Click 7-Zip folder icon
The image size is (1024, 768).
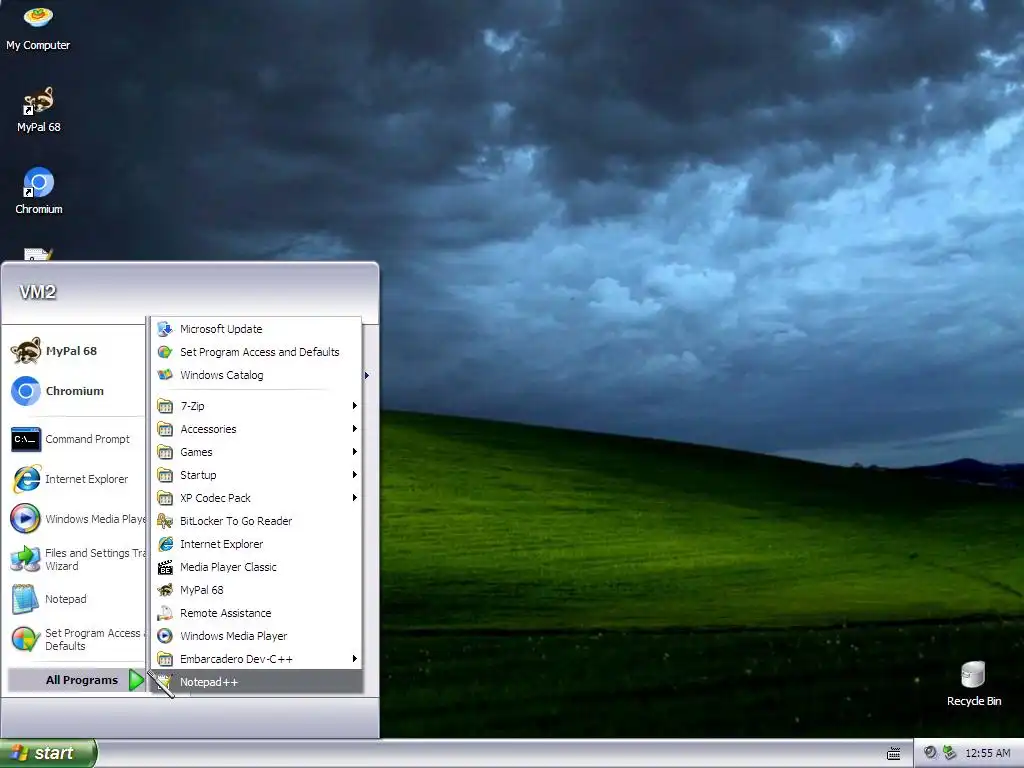pos(165,406)
